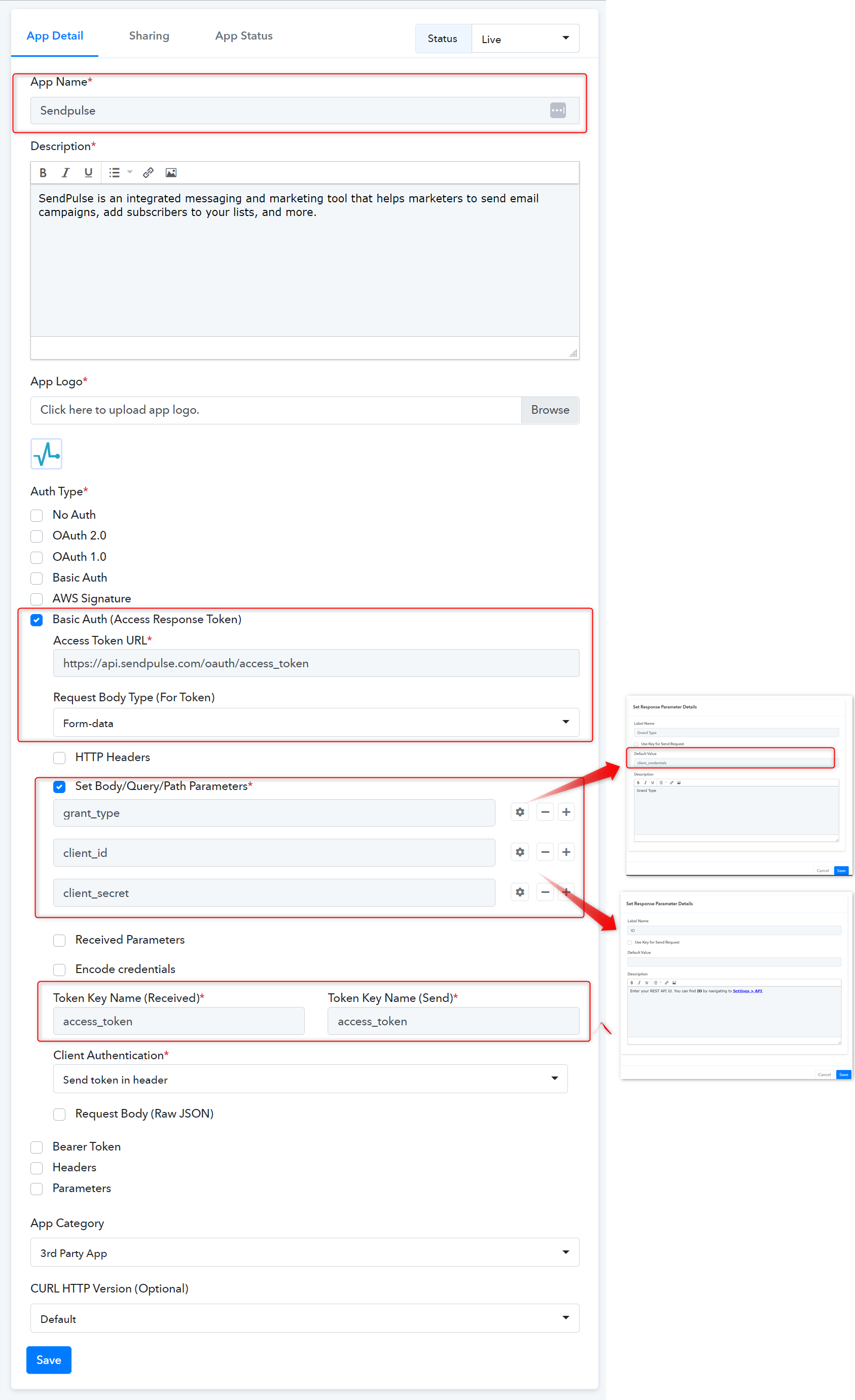This screenshot has height=1400, width=855.
Task: Open the Status dropdown showing Live
Action: tap(525, 39)
